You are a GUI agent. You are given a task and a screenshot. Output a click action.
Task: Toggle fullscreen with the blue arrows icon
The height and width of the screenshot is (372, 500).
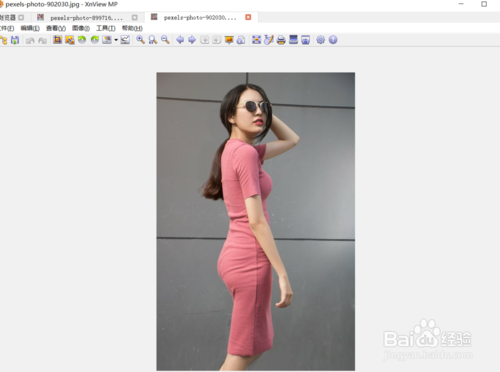click(256, 40)
